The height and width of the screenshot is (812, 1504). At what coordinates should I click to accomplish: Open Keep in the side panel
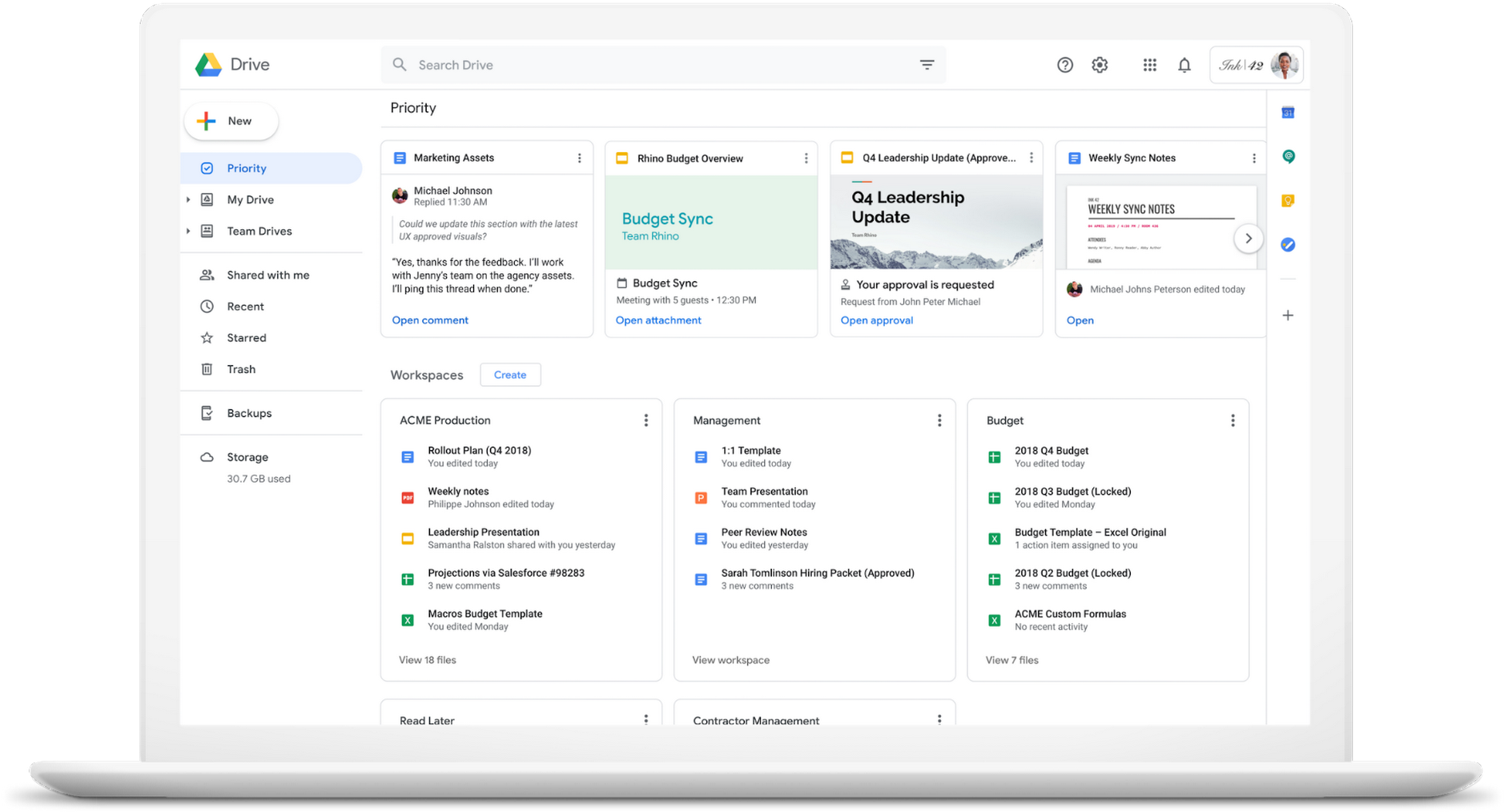(x=1288, y=201)
